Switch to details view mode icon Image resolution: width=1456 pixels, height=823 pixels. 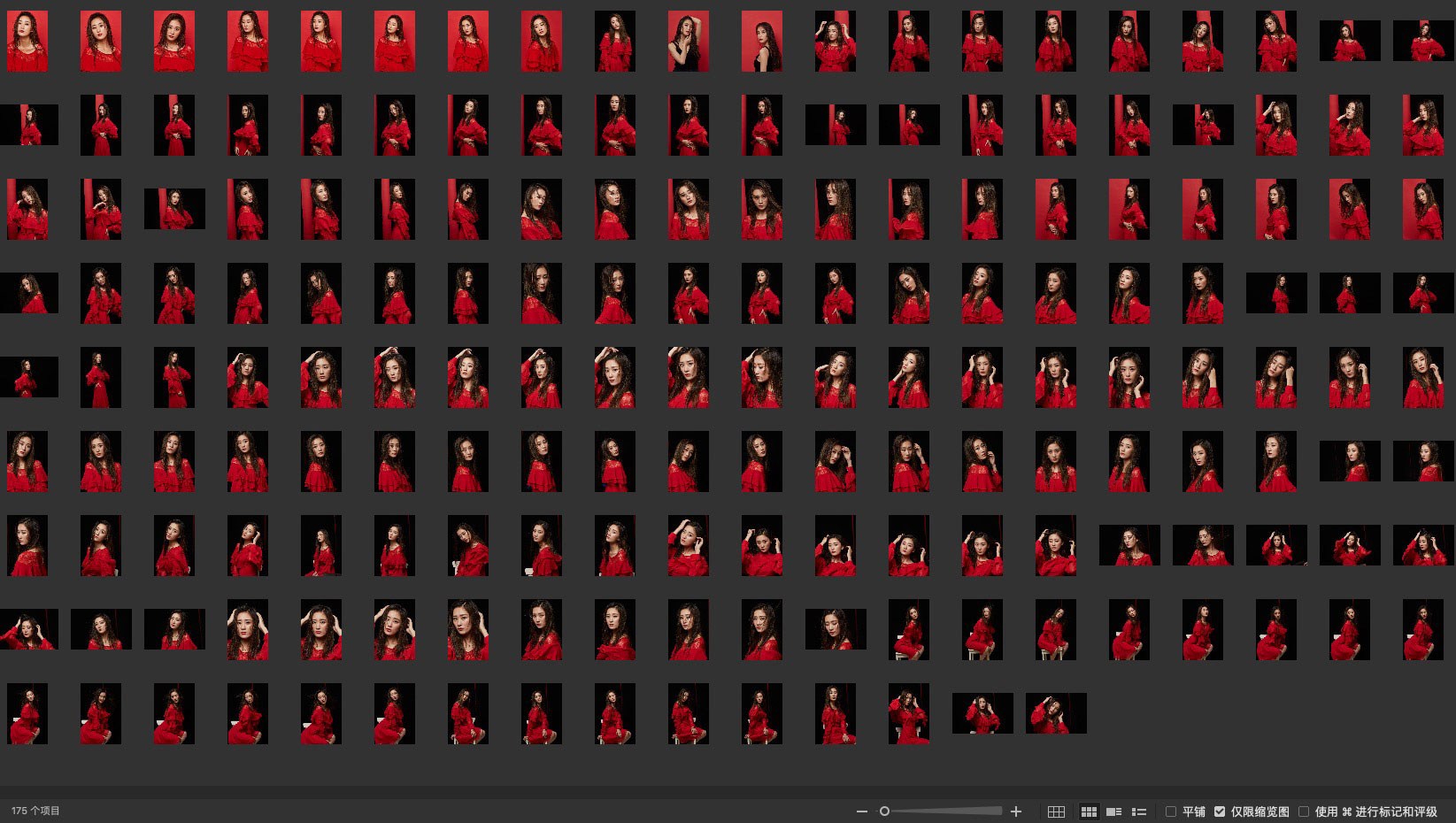[x=1114, y=811]
